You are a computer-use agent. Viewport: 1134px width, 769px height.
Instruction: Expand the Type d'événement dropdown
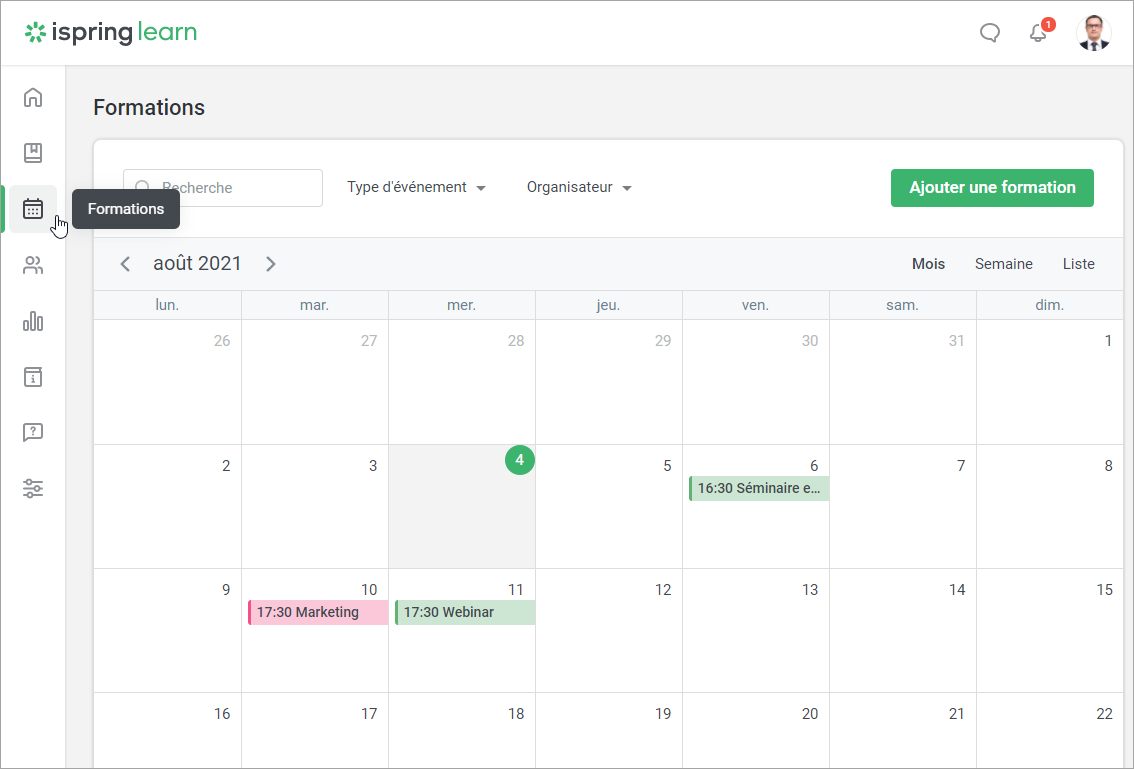[x=416, y=187]
